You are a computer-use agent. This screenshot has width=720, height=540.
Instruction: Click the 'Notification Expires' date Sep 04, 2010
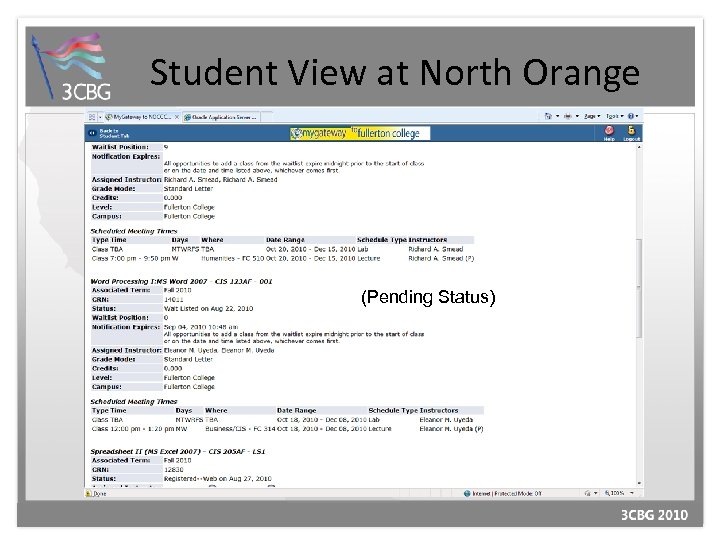pyautogui.click(x=201, y=327)
